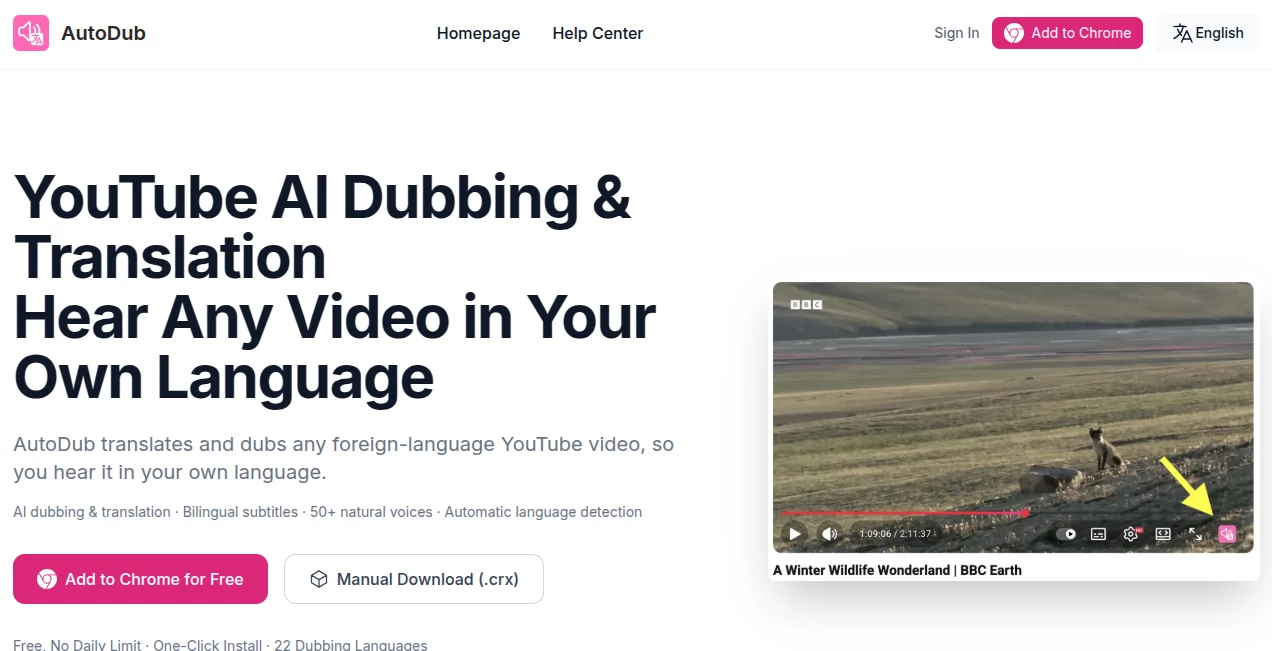Click the BBC wildlife video preview
Viewport: 1272px width, 651px height.
(1013, 417)
